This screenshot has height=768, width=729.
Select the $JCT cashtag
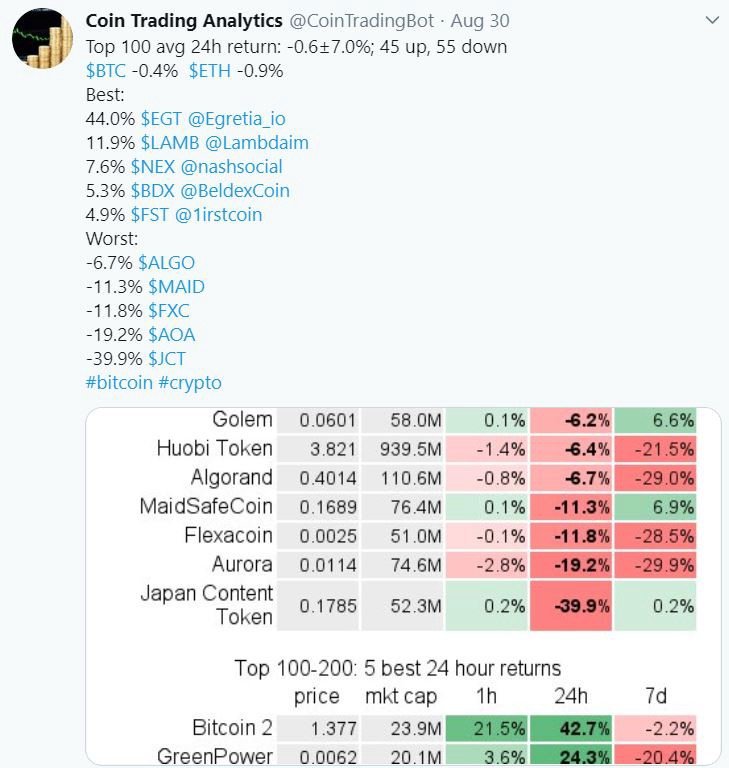click(x=166, y=358)
